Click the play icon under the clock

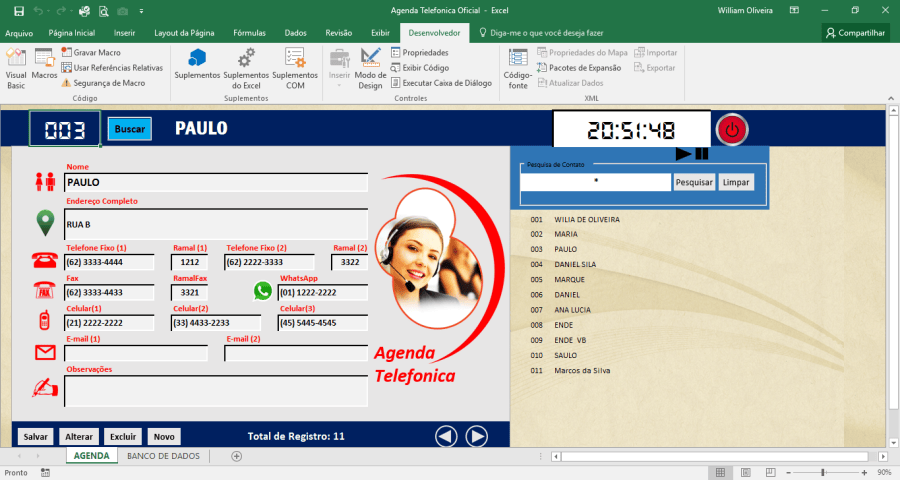683,153
